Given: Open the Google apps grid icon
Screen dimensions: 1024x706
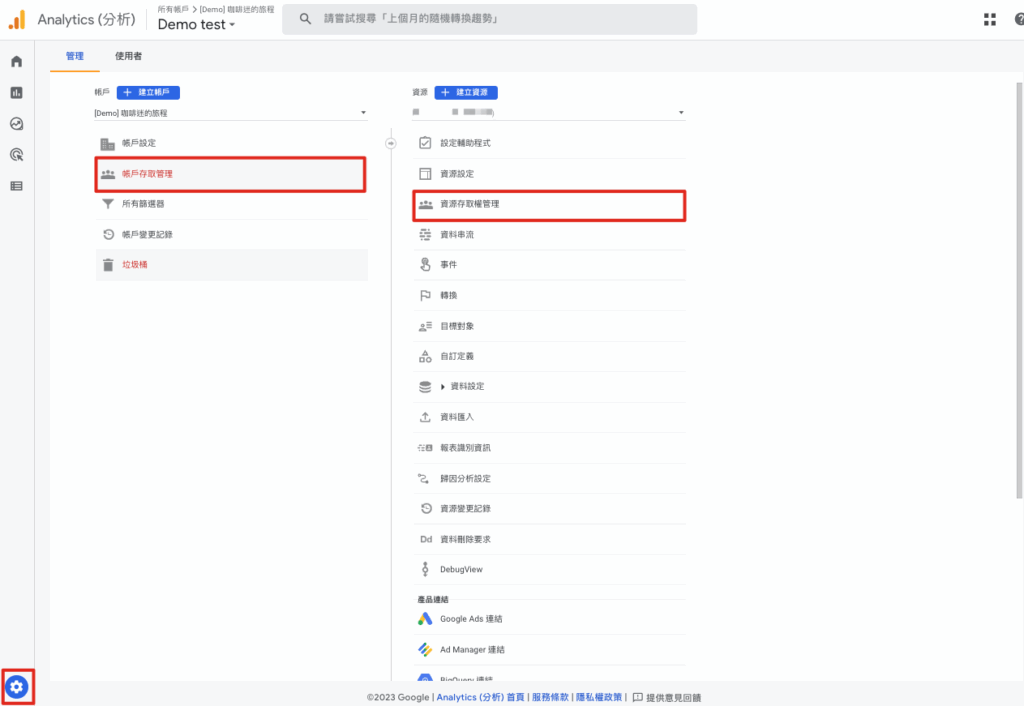Looking at the screenshot, I should pos(989,20).
